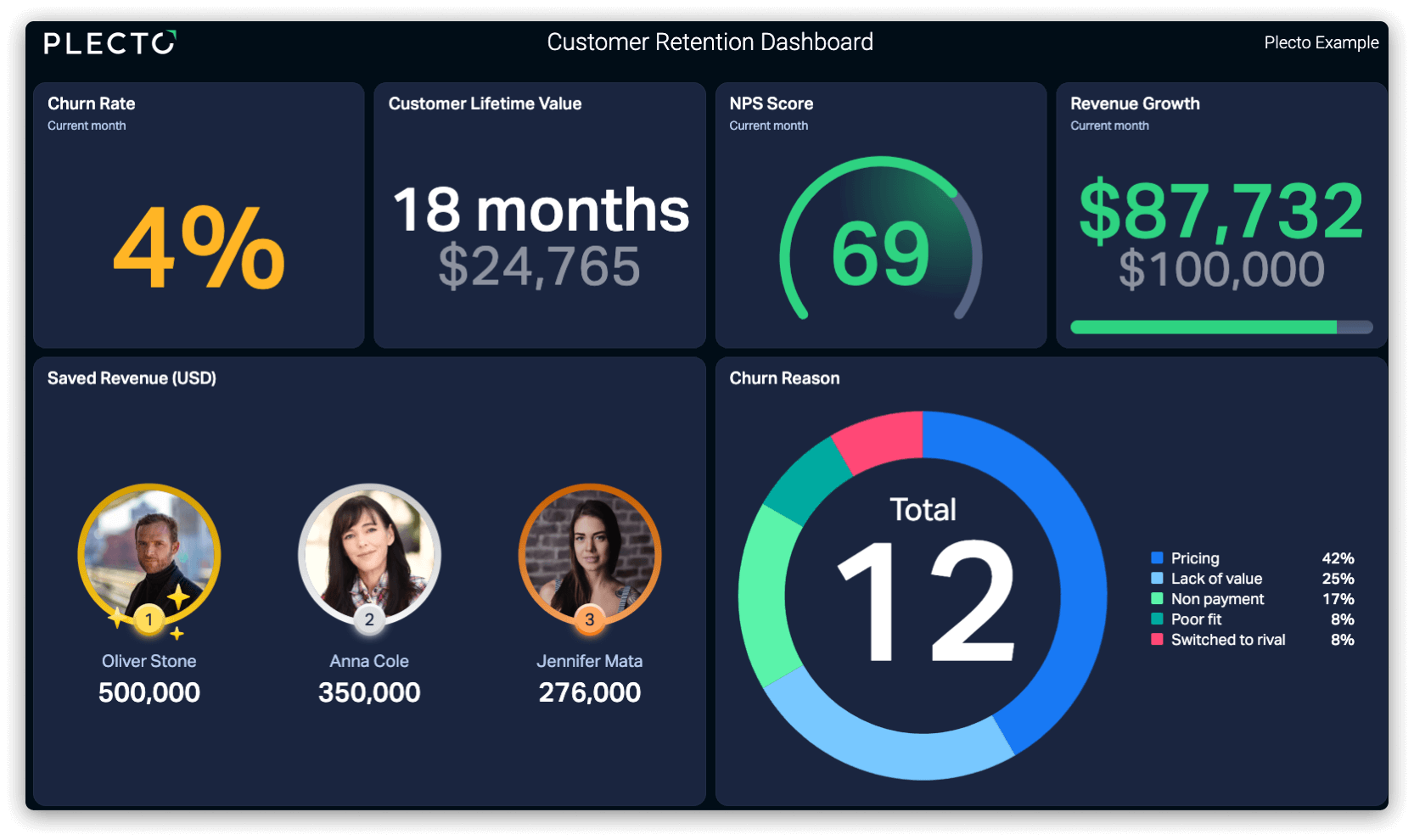Click the 350,000 saved revenue value
The height and width of the screenshot is (840, 1414).
[369, 692]
